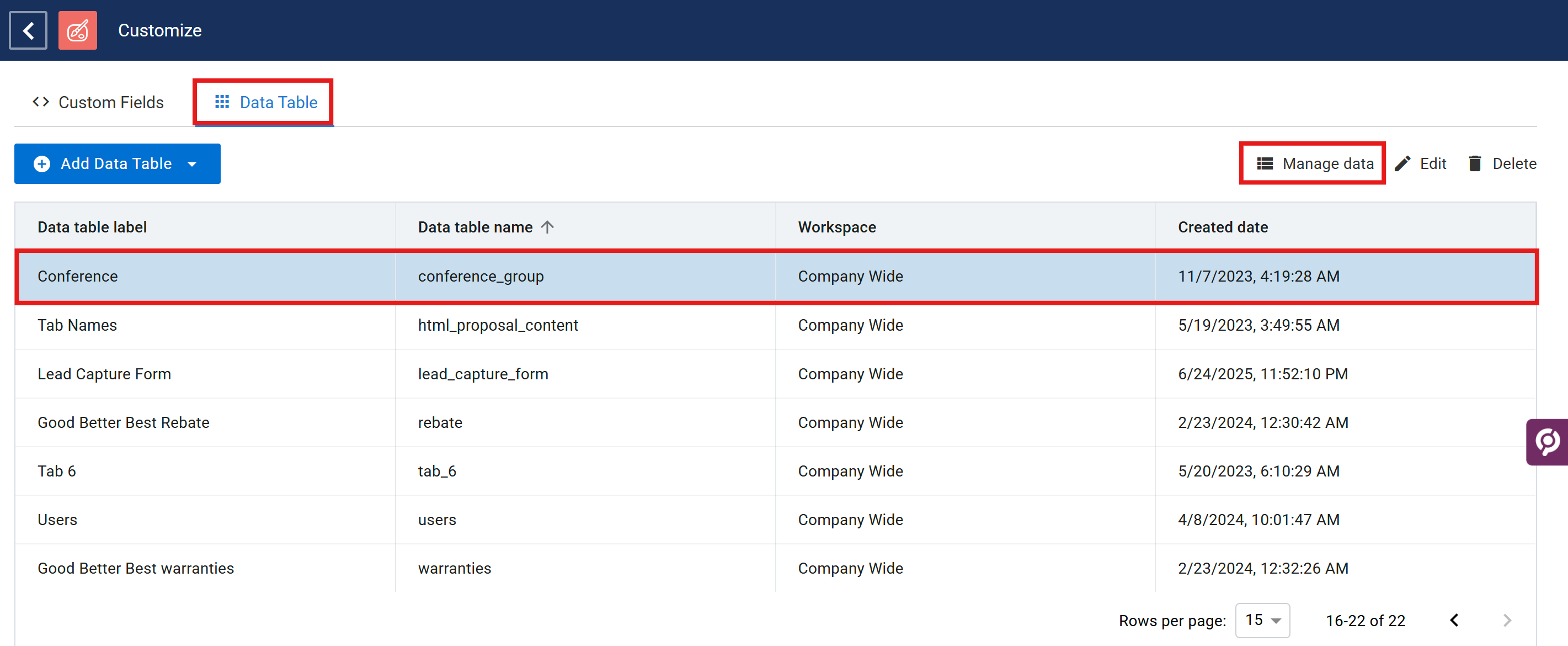The width and height of the screenshot is (1568, 646).
Task: Switch to the Custom Fields tab
Action: click(98, 102)
